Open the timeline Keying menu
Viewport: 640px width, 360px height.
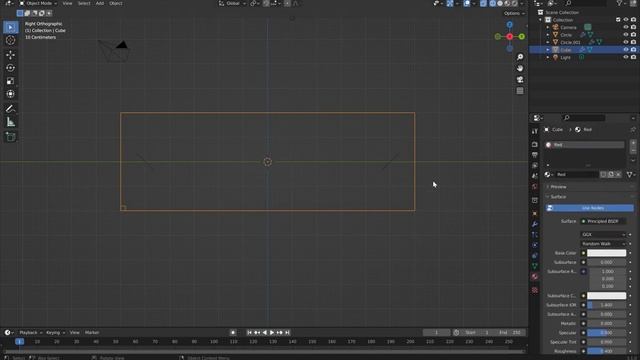click(55, 333)
